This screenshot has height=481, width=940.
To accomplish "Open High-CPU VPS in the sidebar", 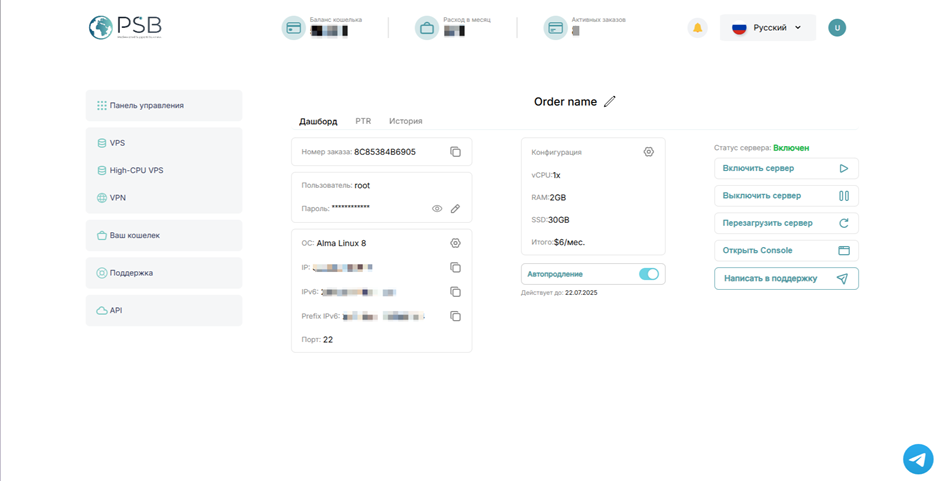I will click(x=136, y=170).
